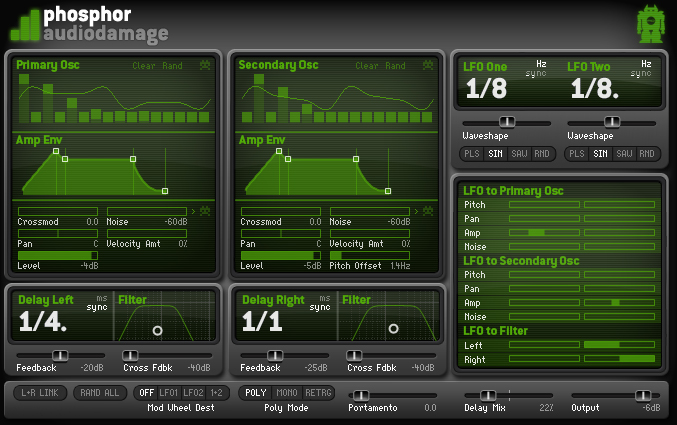Click the Output slider handle
Screen dimensions: 677x425
643,395
